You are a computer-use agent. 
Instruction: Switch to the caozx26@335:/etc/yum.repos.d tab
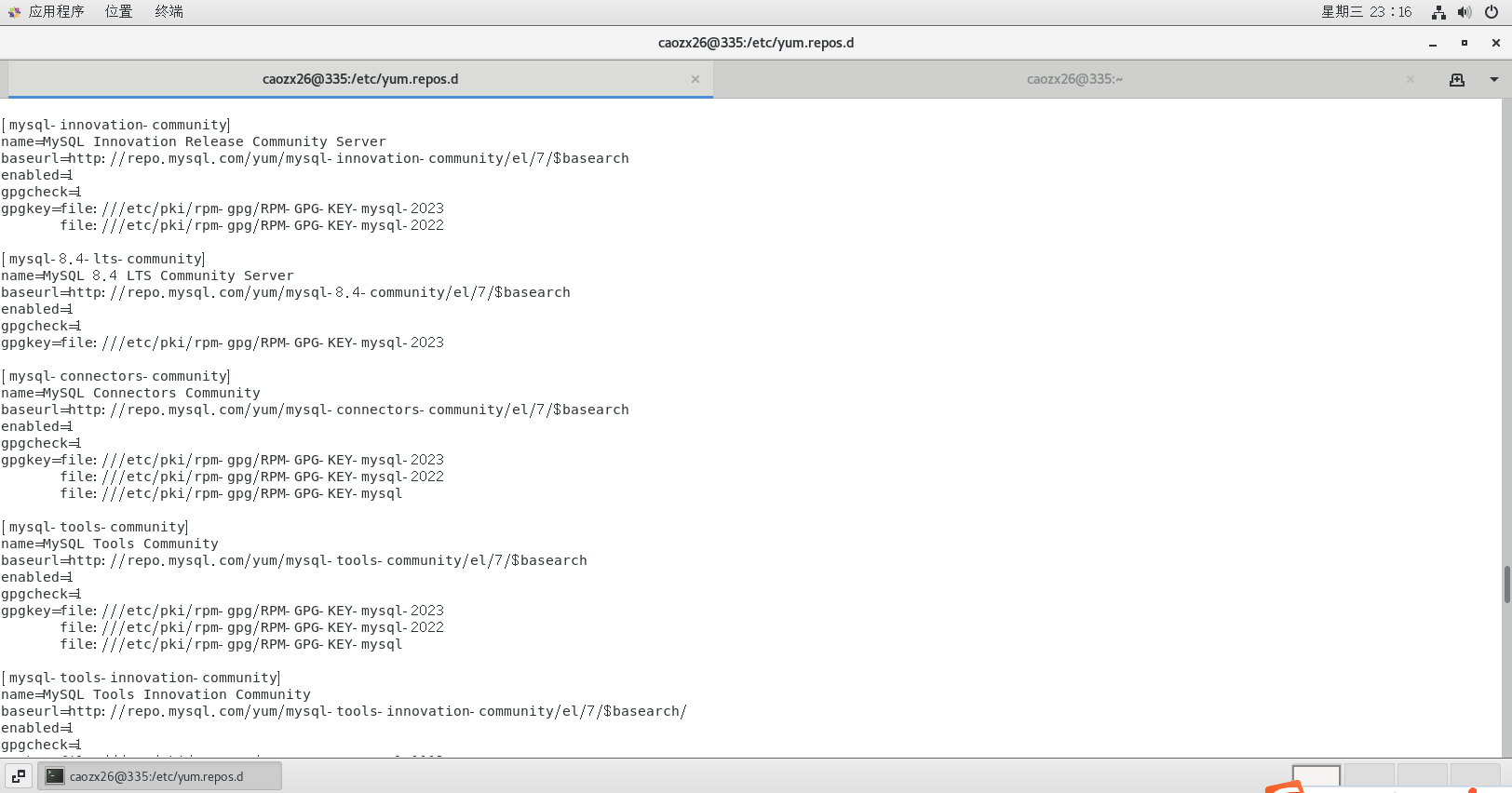(360, 79)
